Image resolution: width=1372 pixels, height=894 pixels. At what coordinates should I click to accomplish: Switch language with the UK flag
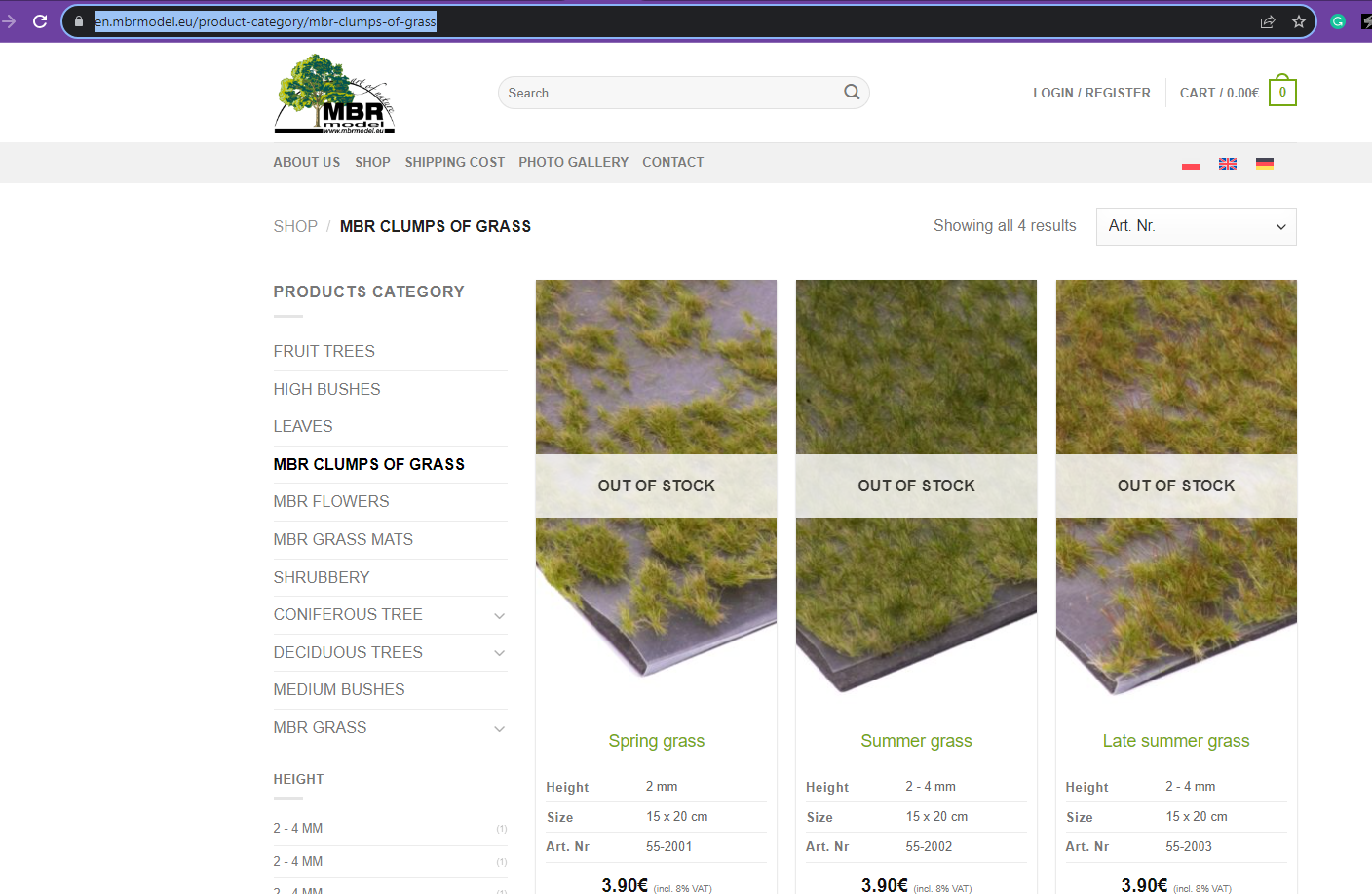click(x=1228, y=164)
